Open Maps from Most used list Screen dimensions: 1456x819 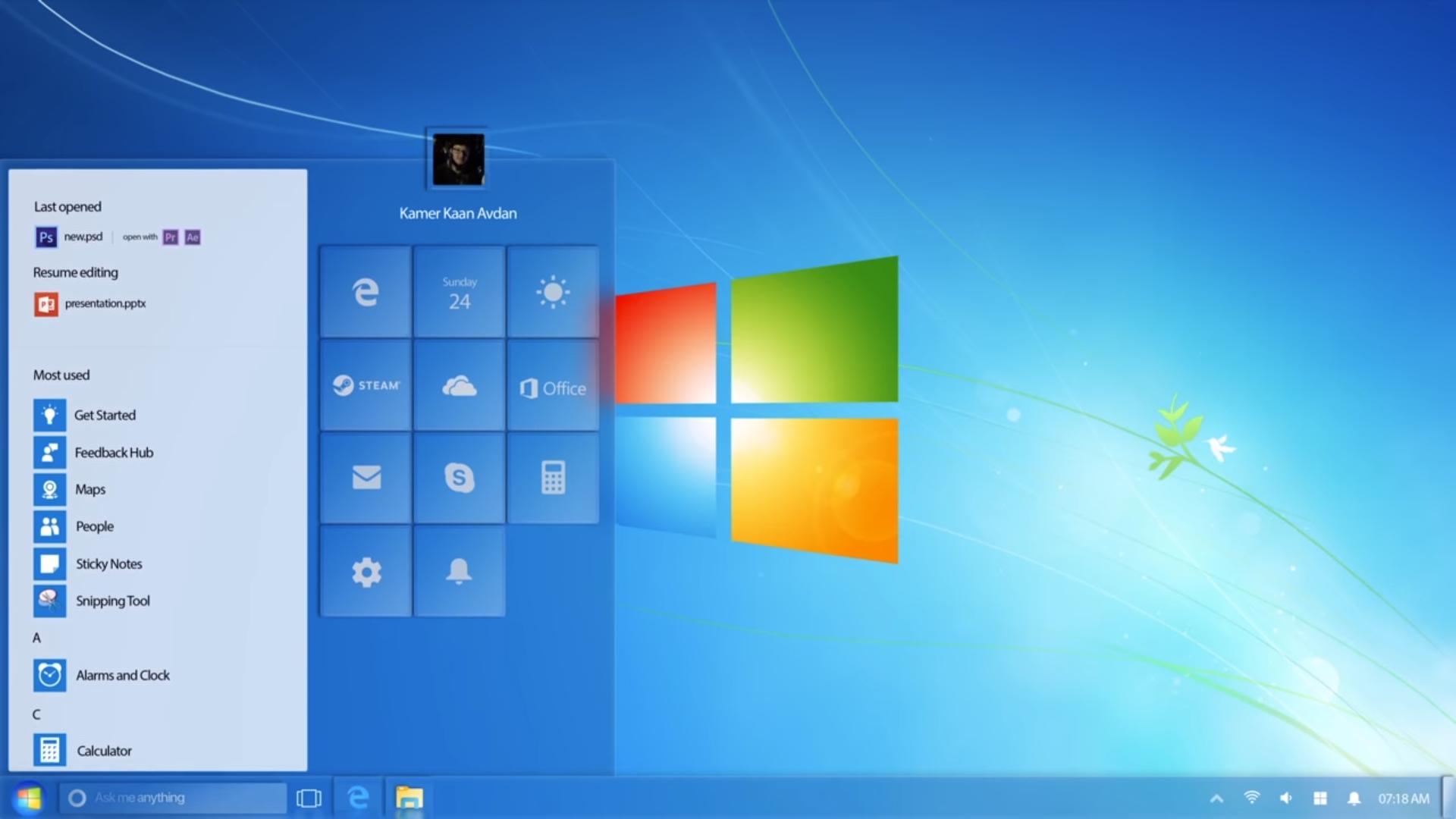tap(90, 489)
